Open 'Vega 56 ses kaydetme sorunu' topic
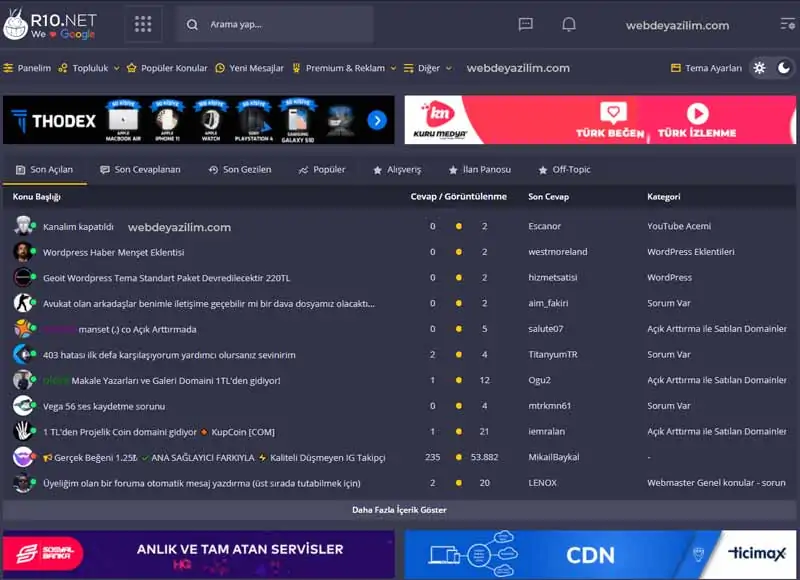 click(x=104, y=407)
